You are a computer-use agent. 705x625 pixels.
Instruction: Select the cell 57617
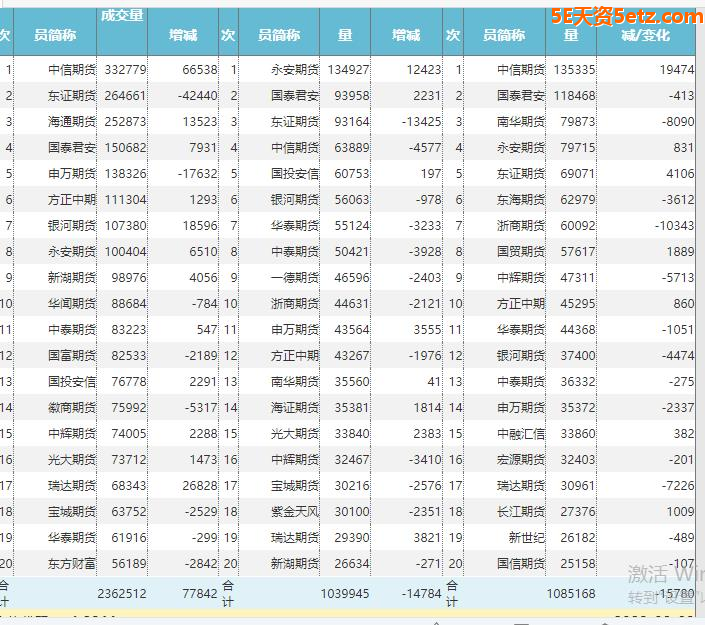click(578, 252)
